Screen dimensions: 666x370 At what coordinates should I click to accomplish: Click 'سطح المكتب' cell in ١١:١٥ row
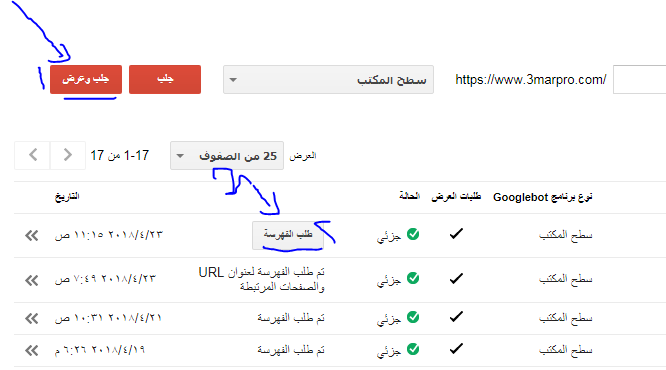click(565, 235)
